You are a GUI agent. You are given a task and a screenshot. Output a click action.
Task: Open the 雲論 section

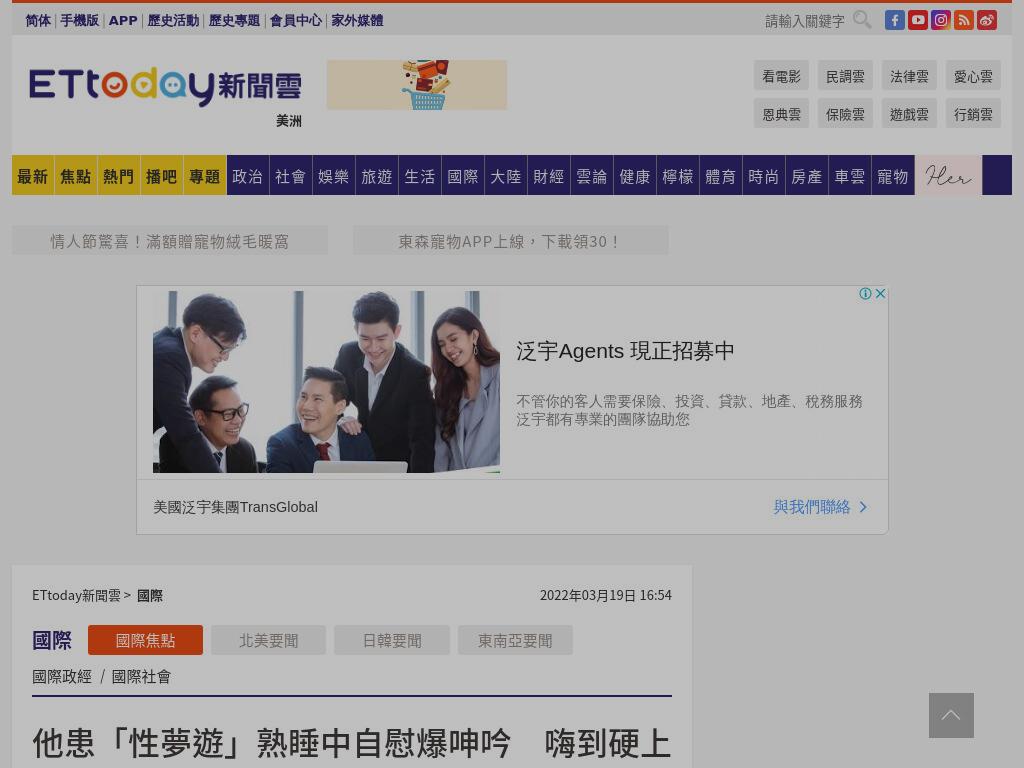click(x=592, y=176)
